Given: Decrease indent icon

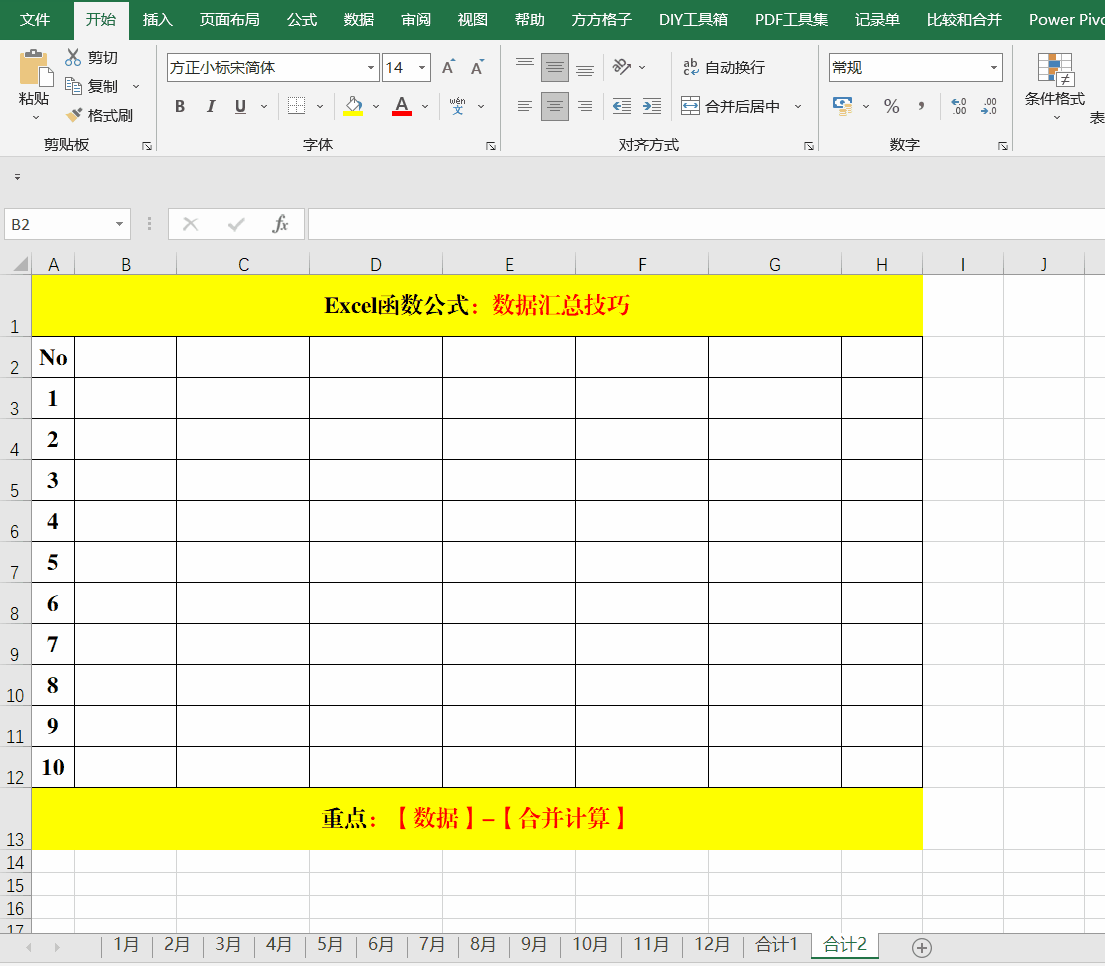Looking at the screenshot, I should click(x=622, y=106).
